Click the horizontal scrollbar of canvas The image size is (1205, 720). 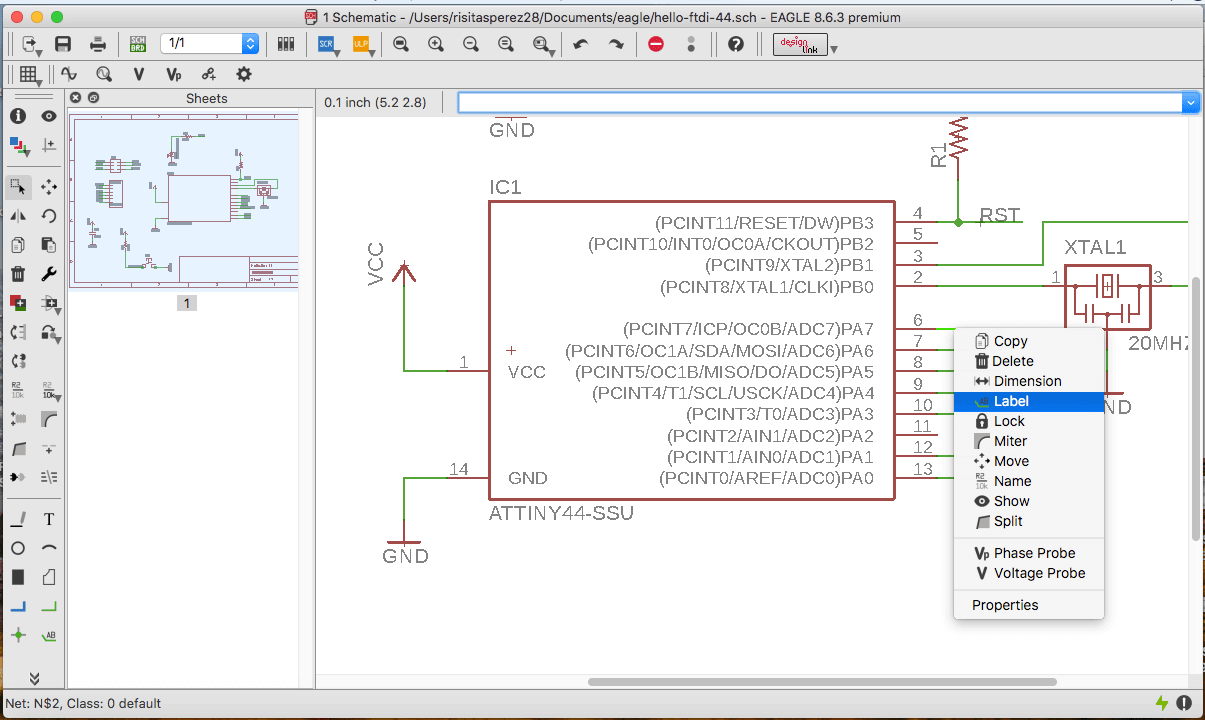coord(822,681)
